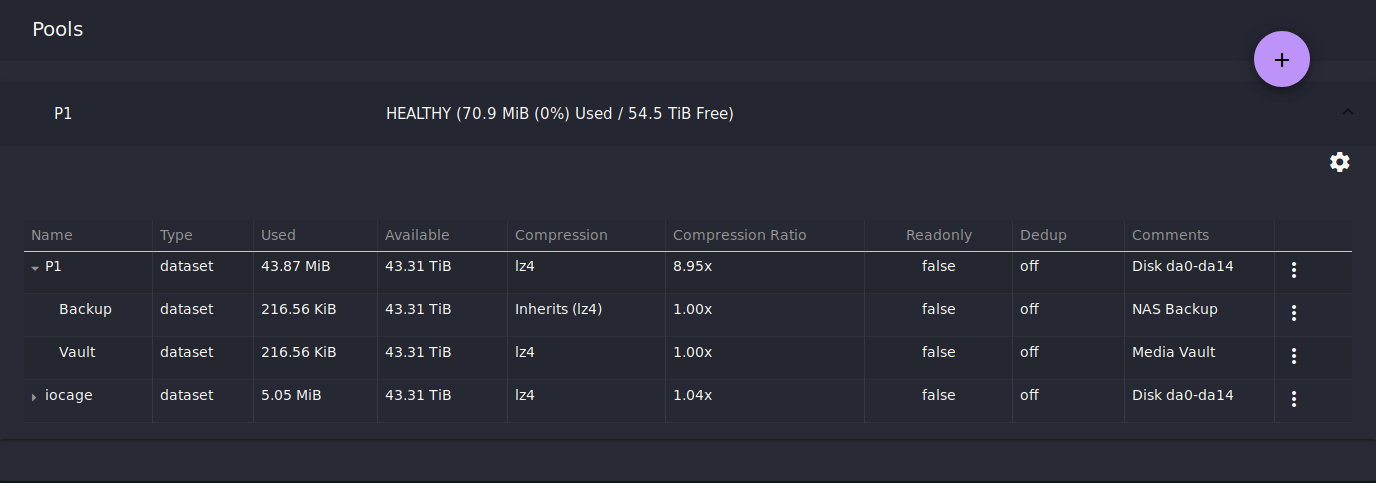This screenshot has height=483, width=1376.
Task: Collapse the P1 pool panel chevron
Action: (x=1348, y=112)
